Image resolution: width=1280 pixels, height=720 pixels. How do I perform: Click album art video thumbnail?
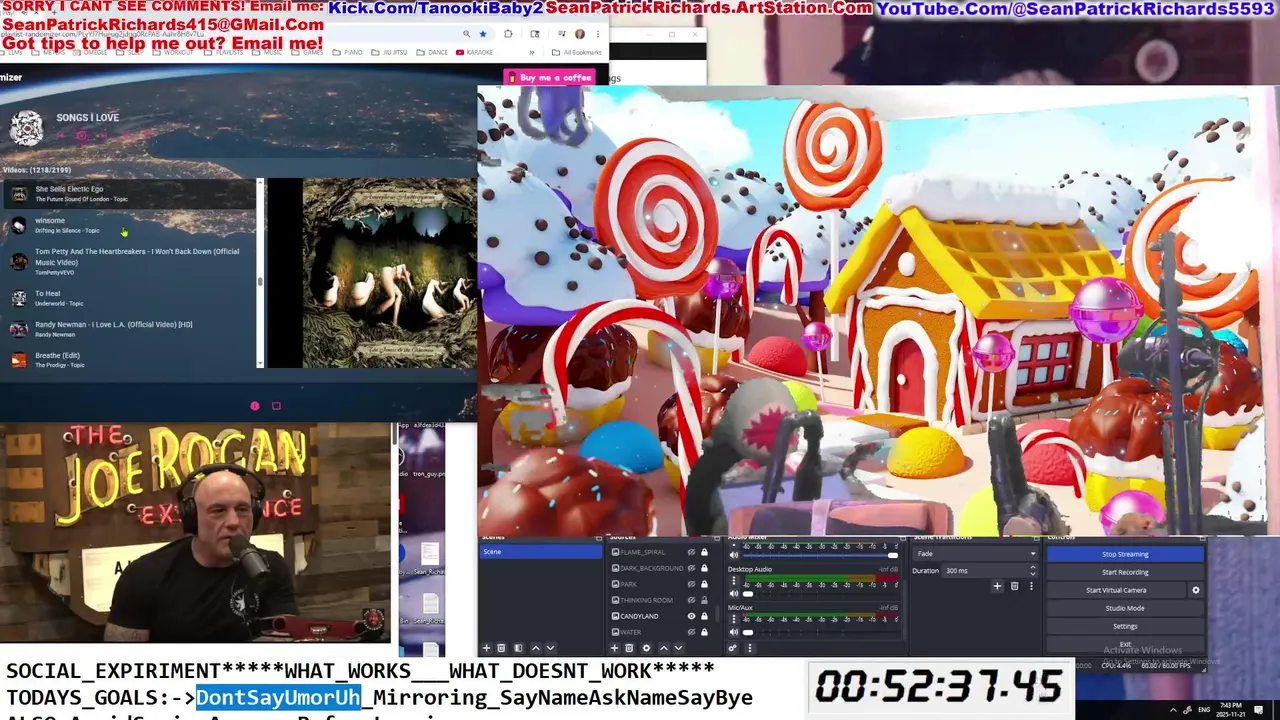(389, 273)
